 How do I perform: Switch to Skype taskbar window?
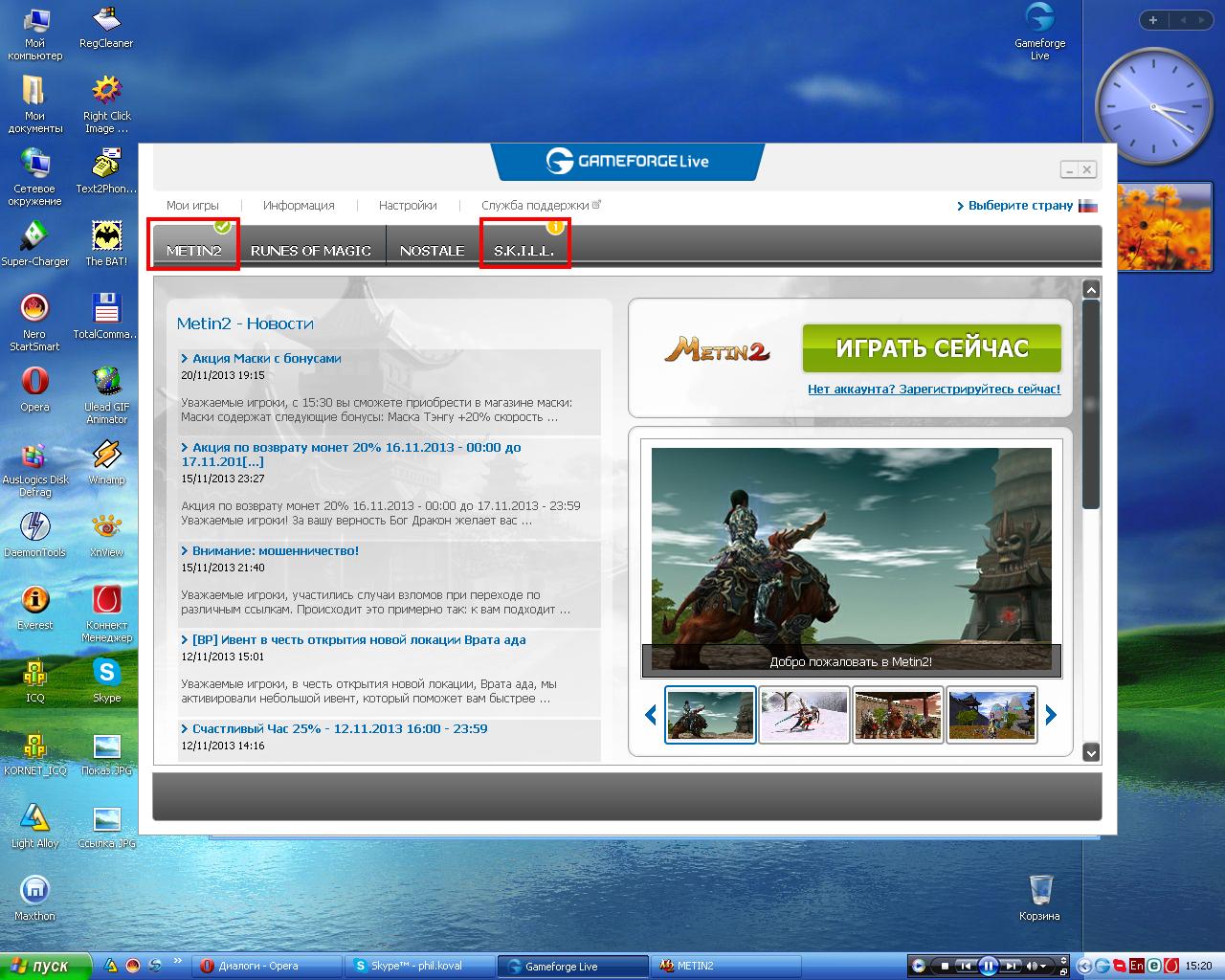click(419, 966)
